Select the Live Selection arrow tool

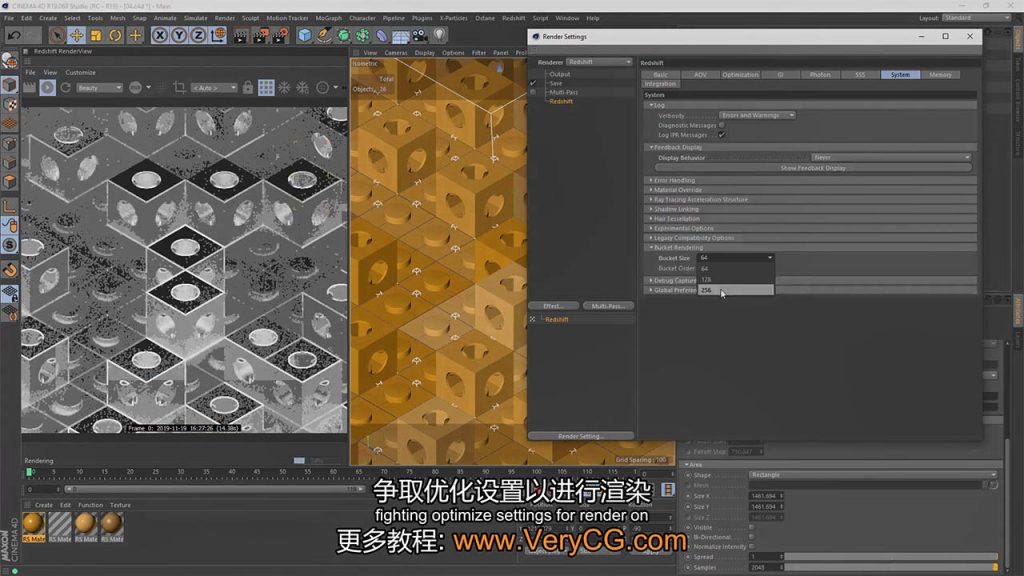57,35
